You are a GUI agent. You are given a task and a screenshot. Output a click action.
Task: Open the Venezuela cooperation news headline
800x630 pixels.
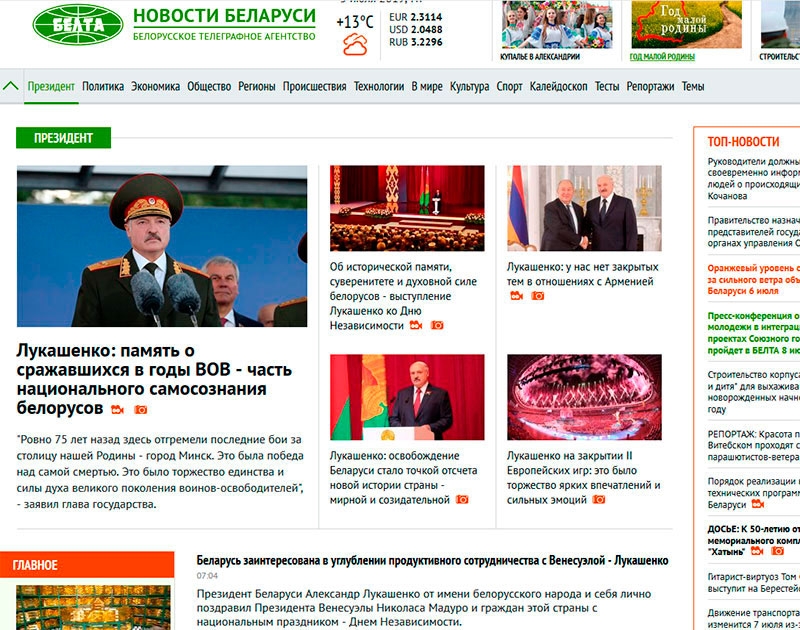[x=432, y=561]
